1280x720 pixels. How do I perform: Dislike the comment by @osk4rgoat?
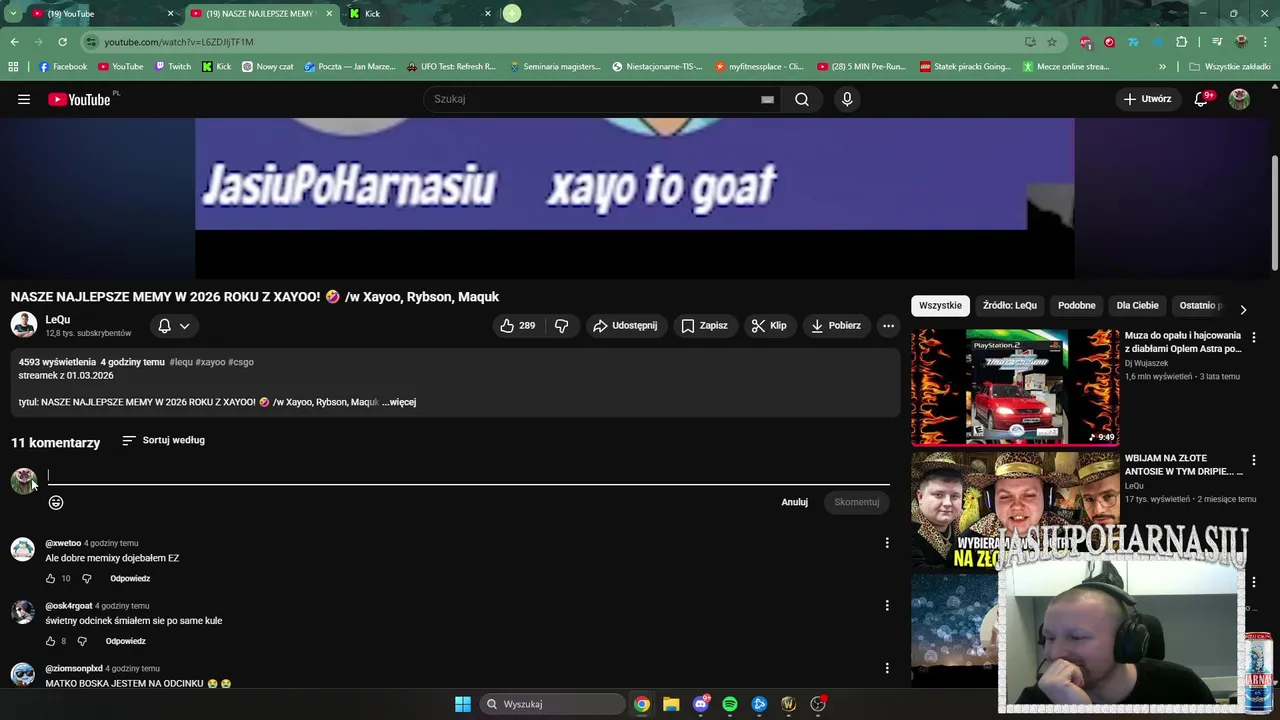[82, 642]
